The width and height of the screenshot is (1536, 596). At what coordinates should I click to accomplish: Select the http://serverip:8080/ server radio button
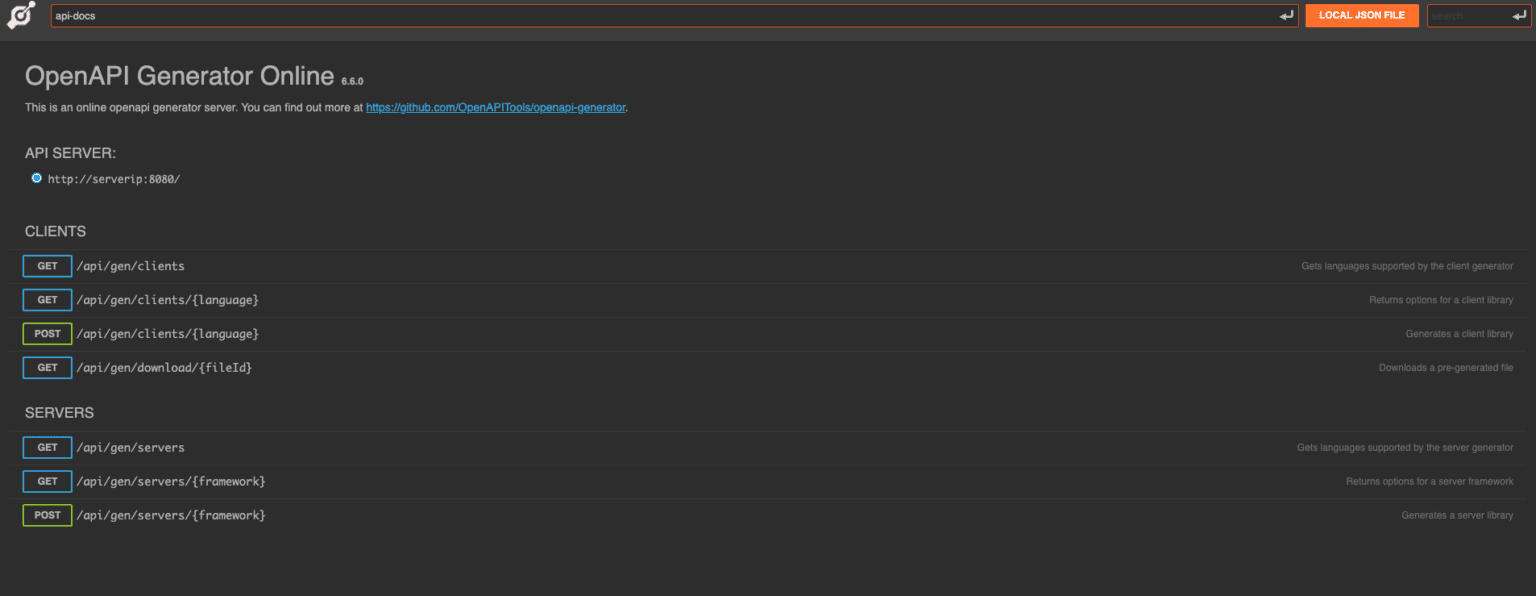(36, 178)
